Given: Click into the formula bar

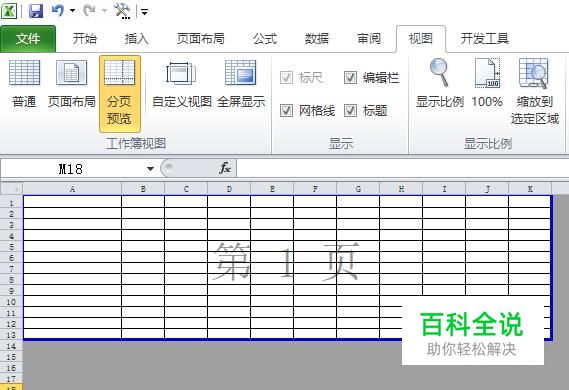Looking at the screenshot, I should (x=402, y=169).
